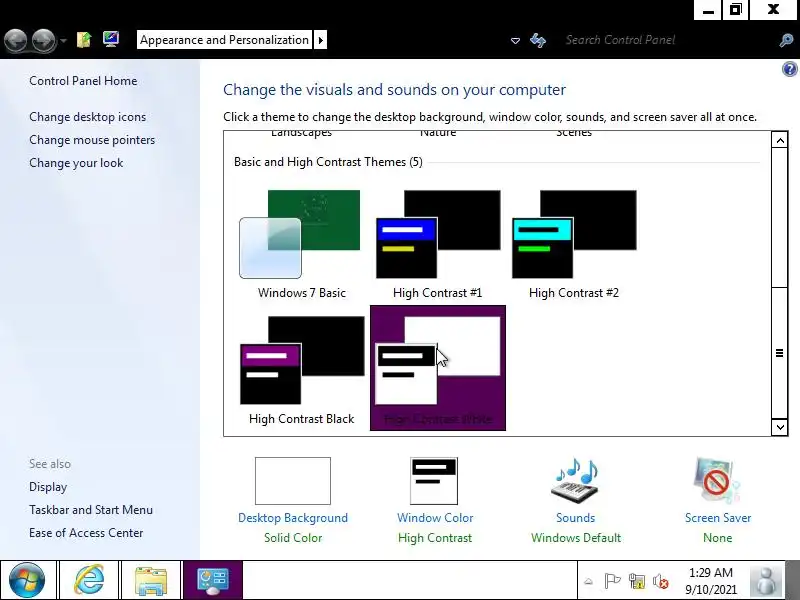Open Change desktop icons link
Image resolution: width=800 pixels, height=600 pixels.
88,117
